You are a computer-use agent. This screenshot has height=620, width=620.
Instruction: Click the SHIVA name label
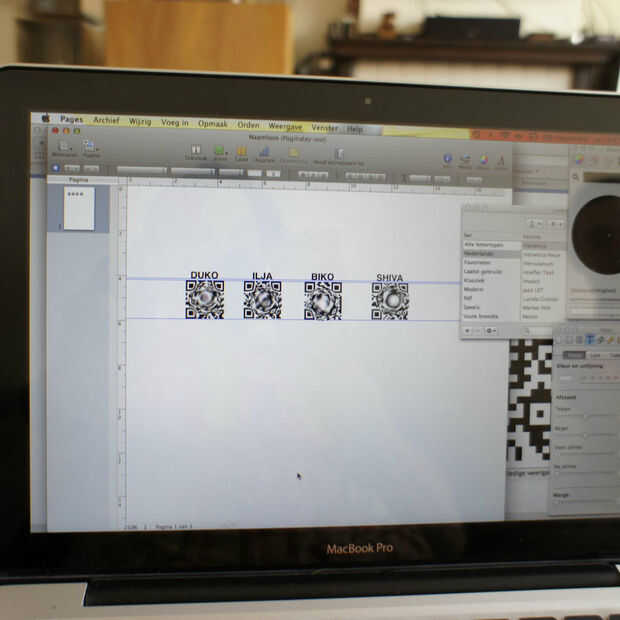(x=389, y=278)
